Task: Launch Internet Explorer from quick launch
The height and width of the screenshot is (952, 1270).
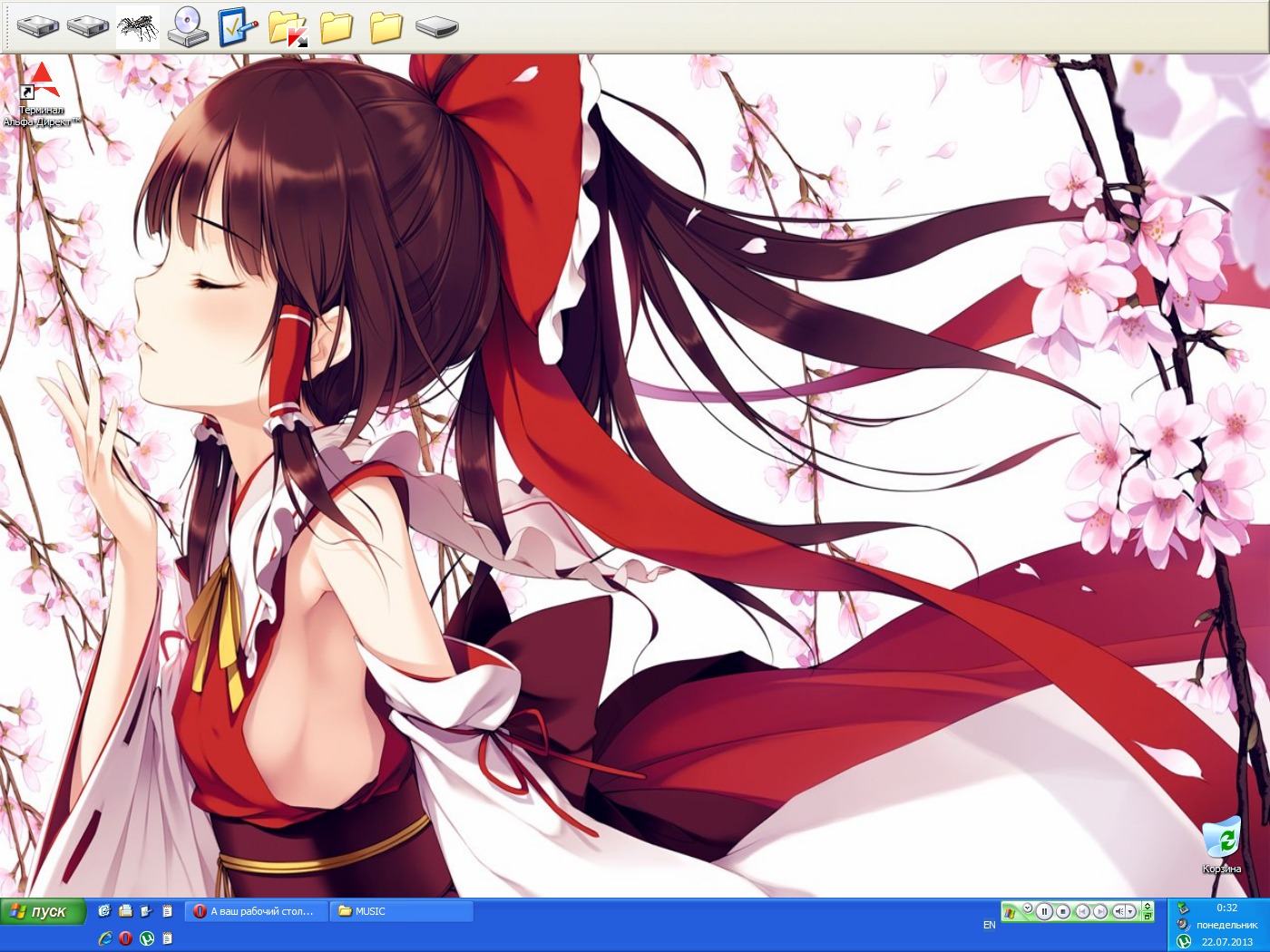Action: (105, 938)
